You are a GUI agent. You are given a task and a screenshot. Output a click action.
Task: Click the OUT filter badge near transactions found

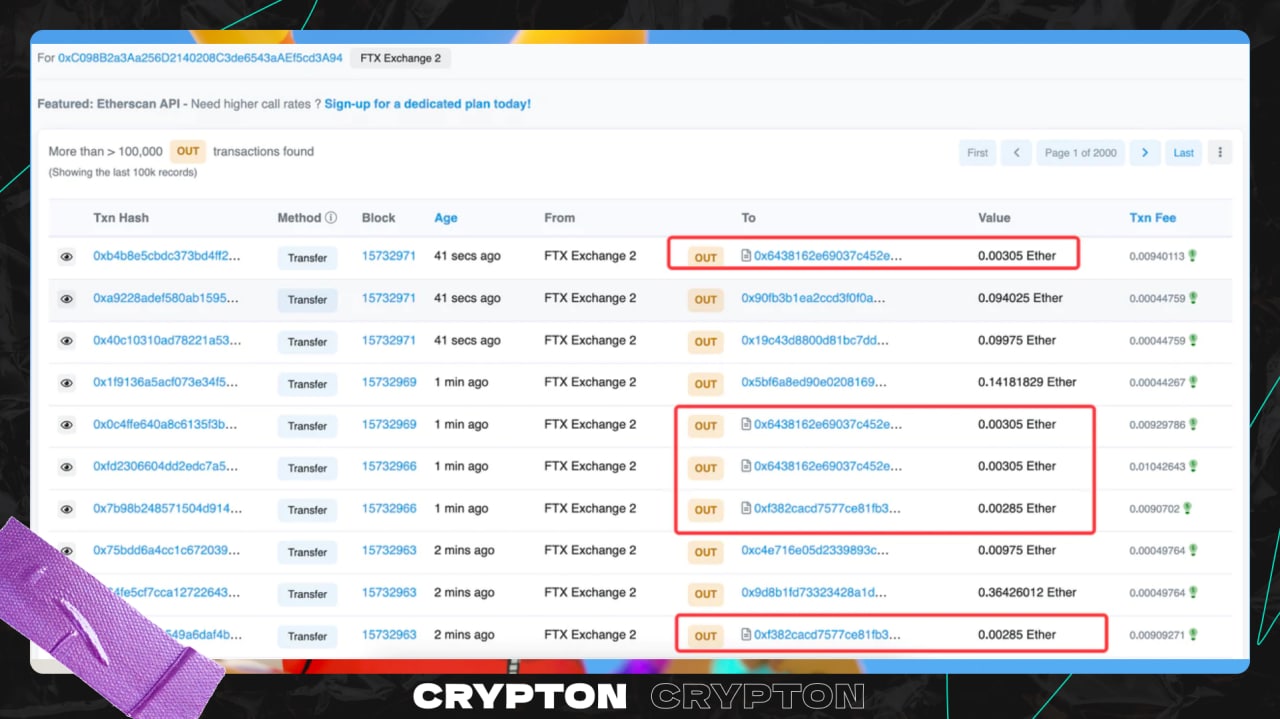pos(188,151)
